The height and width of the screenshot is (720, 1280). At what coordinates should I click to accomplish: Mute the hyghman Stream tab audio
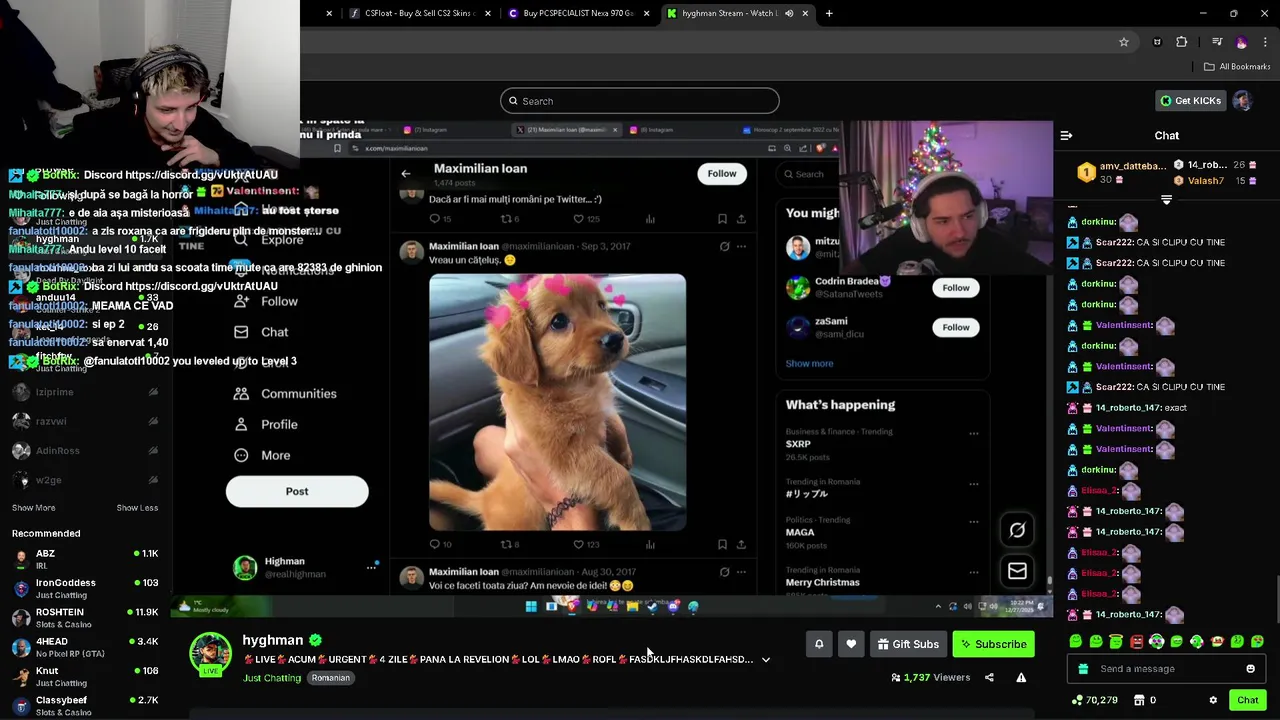tap(789, 13)
